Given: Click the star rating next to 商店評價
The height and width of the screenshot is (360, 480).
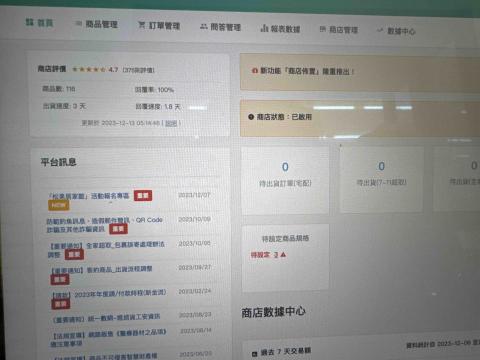Looking at the screenshot, I should click(89, 69).
